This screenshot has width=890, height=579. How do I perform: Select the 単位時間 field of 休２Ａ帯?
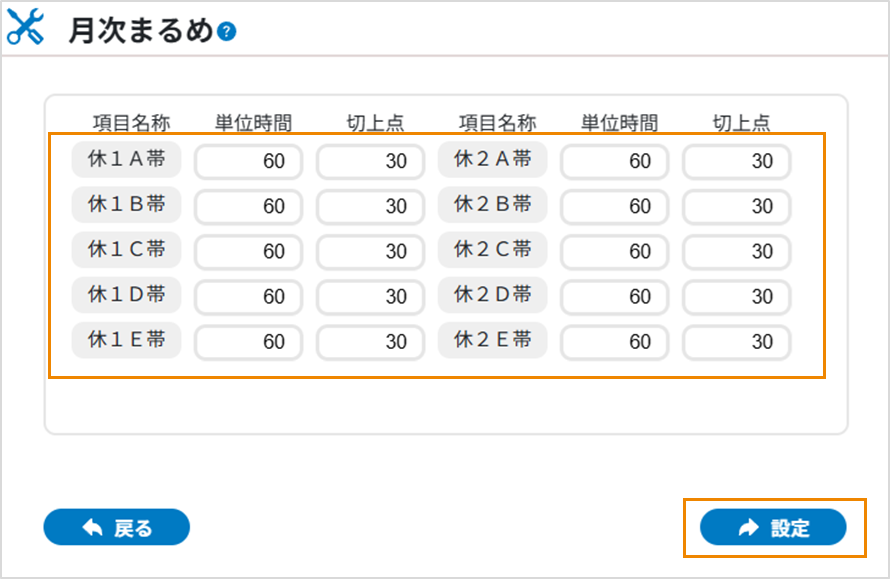614,160
